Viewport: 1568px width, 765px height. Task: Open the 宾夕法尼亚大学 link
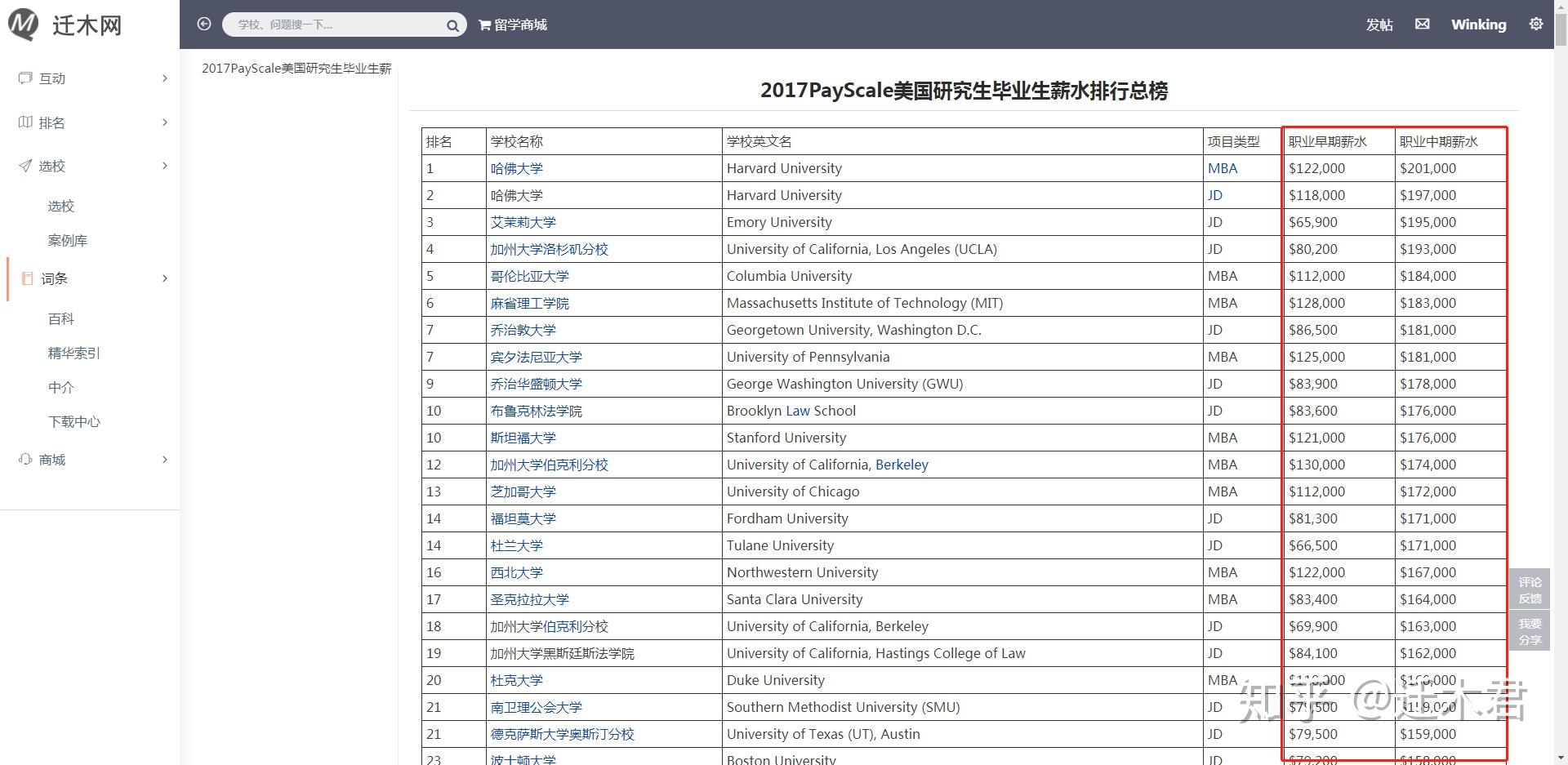pyautogui.click(x=536, y=358)
